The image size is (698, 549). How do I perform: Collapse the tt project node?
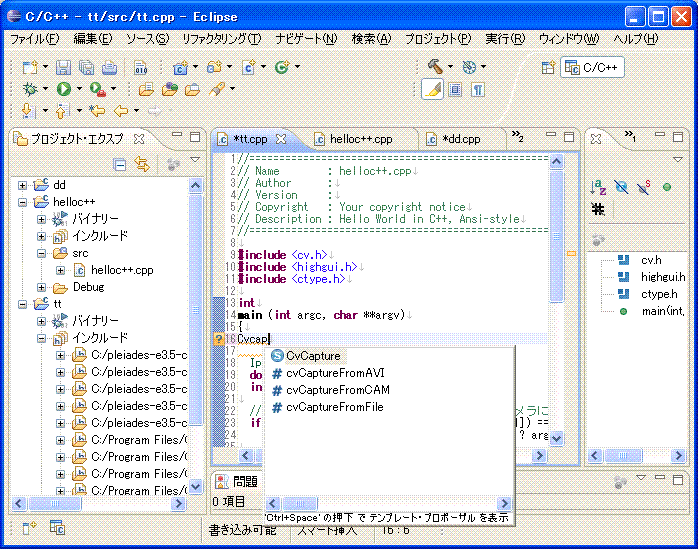(22, 304)
